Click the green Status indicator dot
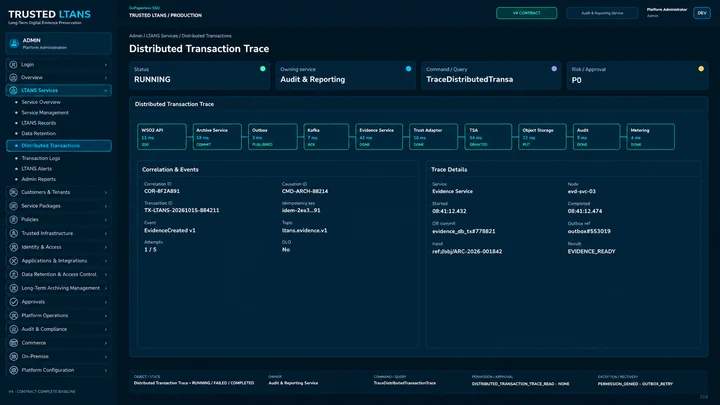Image resolution: width=720 pixels, height=405 pixels. point(263,69)
